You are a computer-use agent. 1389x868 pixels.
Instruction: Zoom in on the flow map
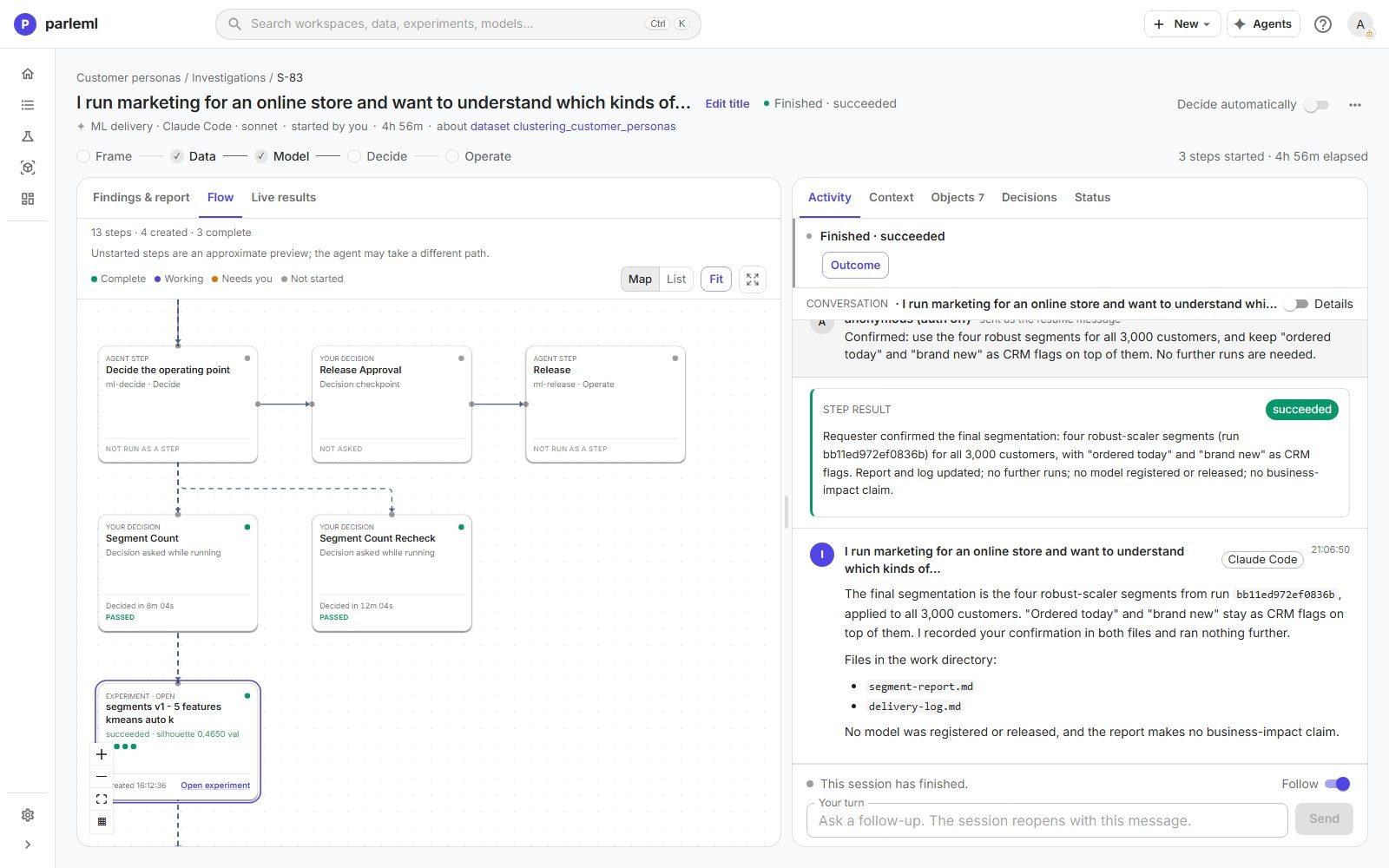click(102, 754)
